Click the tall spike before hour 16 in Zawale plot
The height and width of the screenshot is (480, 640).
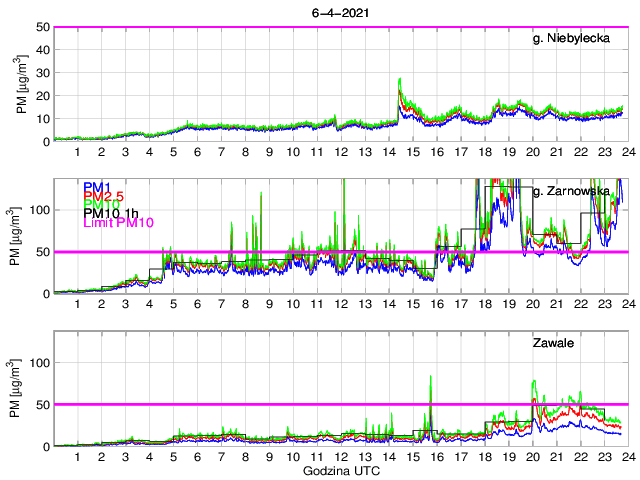click(431, 378)
